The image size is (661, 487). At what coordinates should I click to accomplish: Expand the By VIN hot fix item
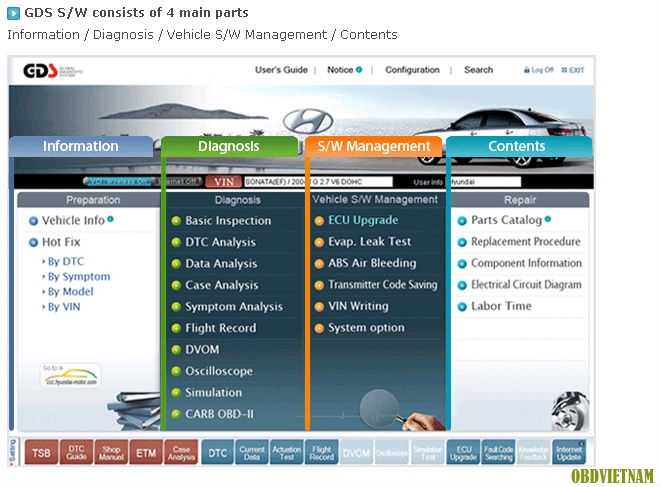pos(63,307)
